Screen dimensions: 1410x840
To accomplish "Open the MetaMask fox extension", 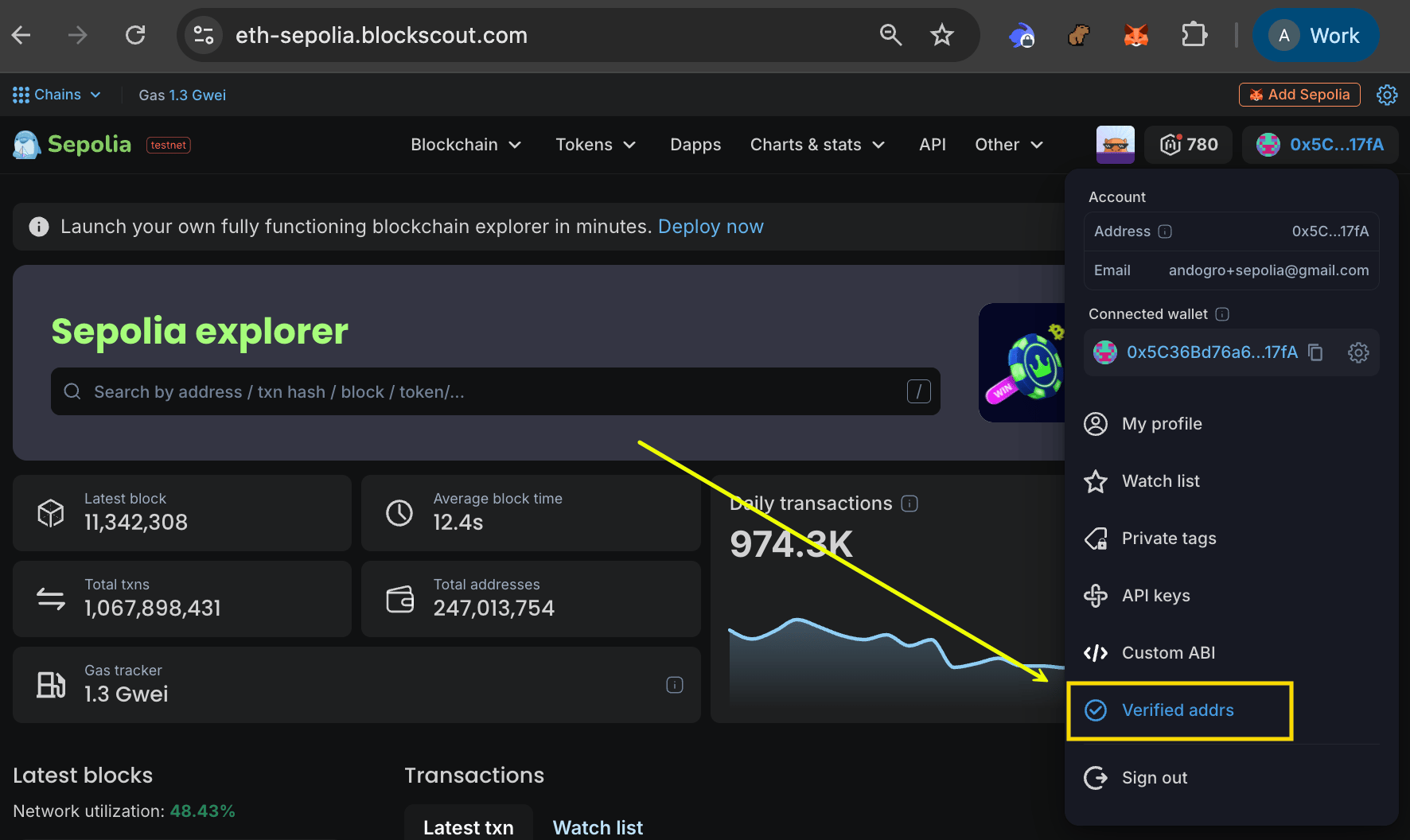I will pyautogui.click(x=1135, y=35).
